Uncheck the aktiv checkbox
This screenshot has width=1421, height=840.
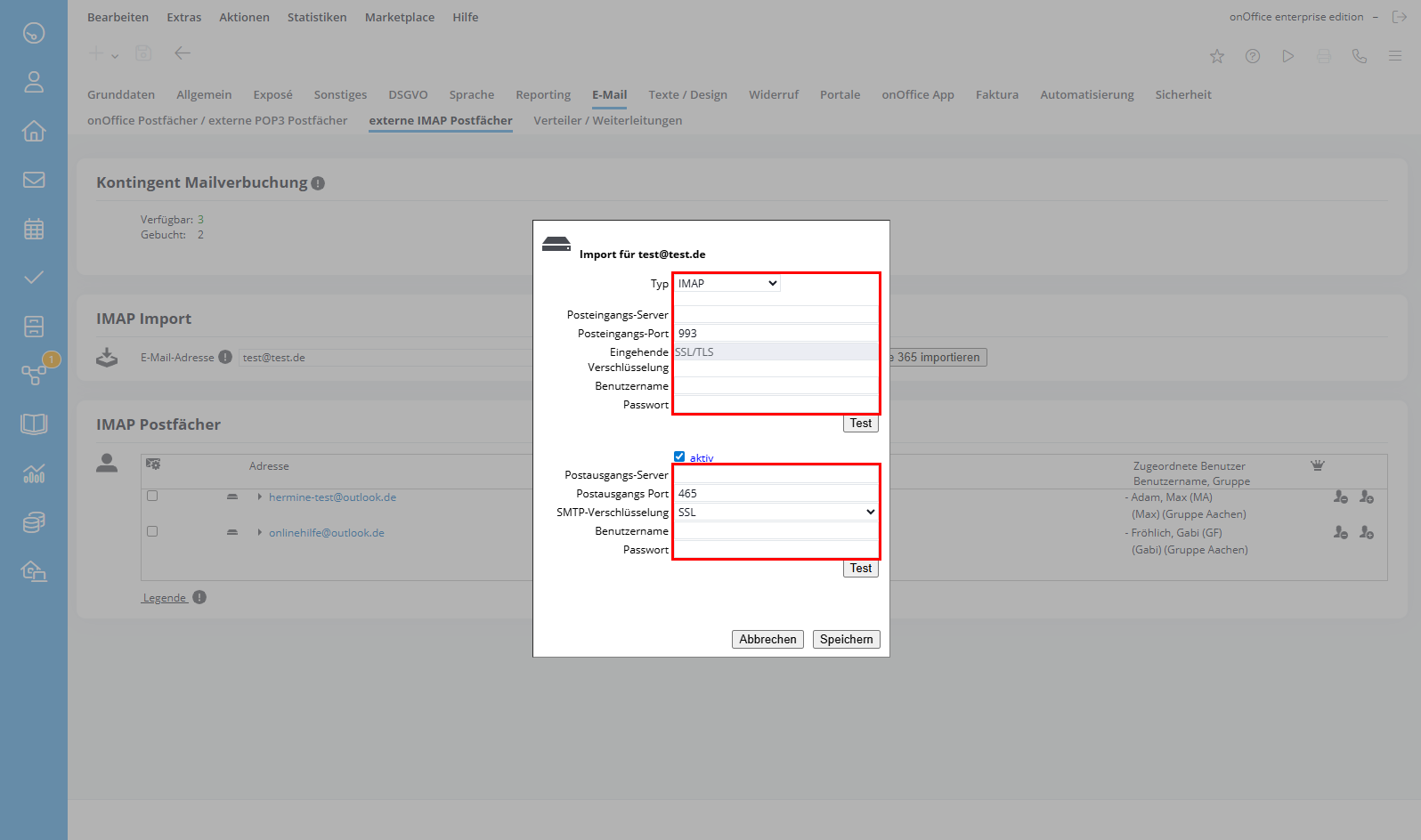(x=679, y=456)
